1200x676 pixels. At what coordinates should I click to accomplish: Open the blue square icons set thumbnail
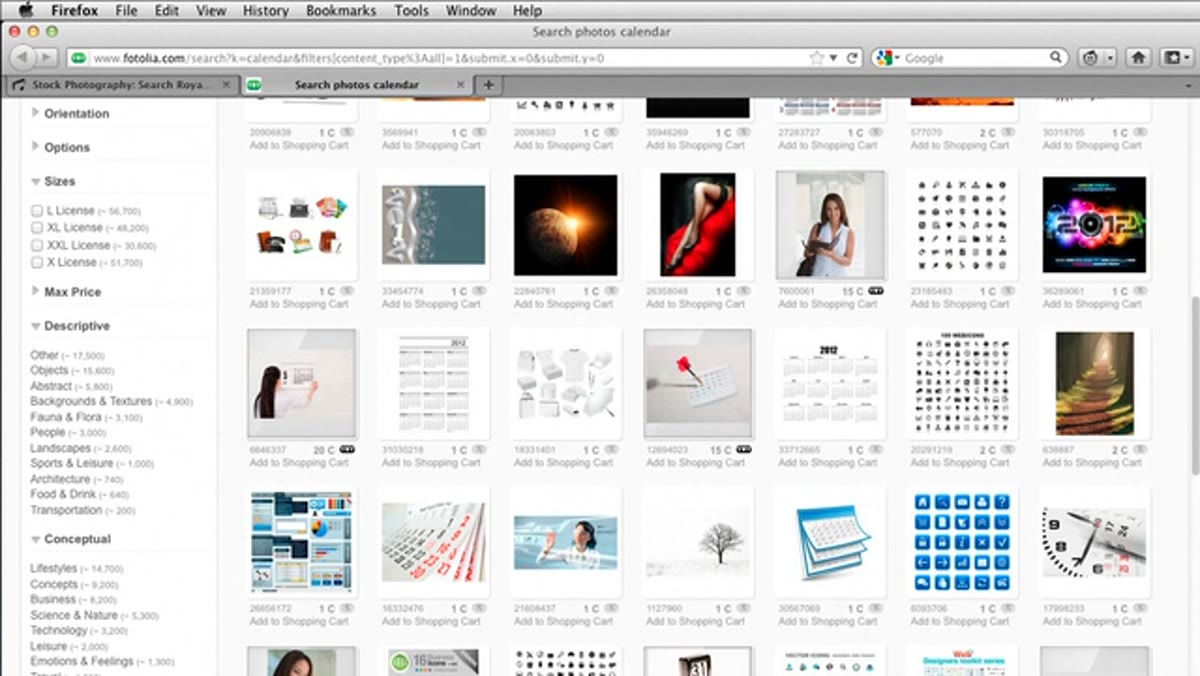click(x=962, y=542)
